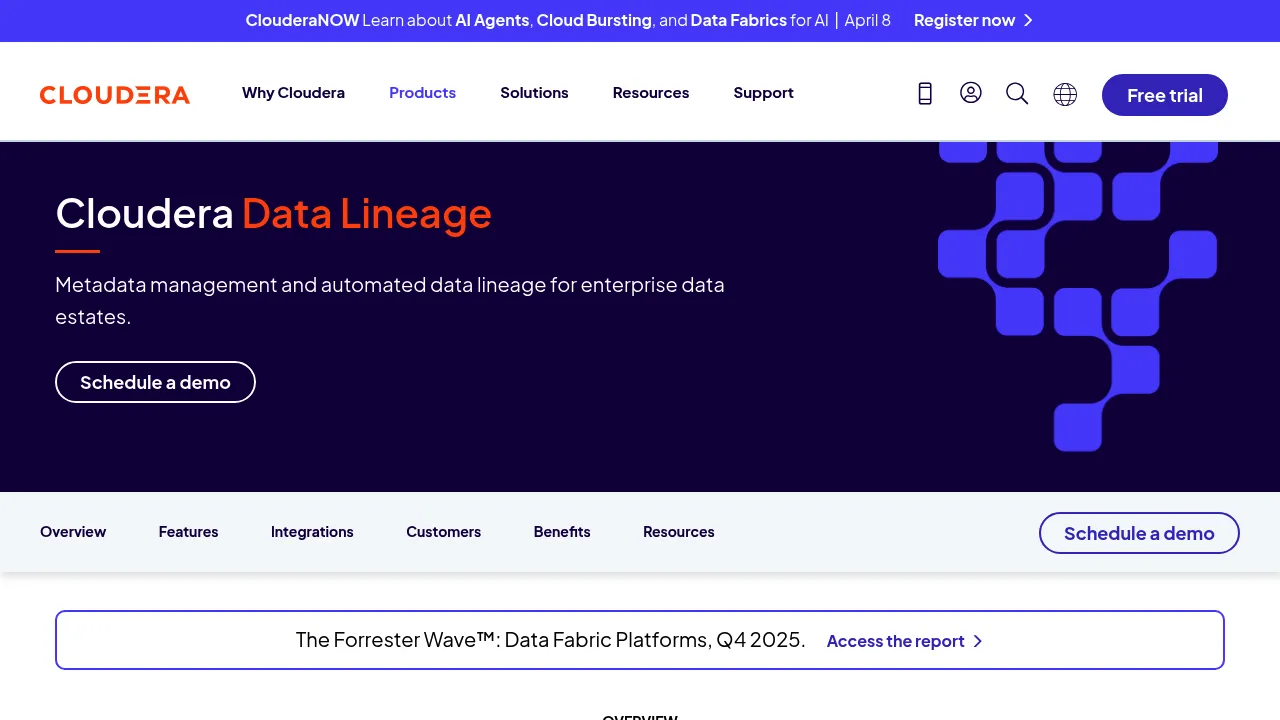The width and height of the screenshot is (1280, 720).
Task: Click the Metadata management description text
Action: 390,300
